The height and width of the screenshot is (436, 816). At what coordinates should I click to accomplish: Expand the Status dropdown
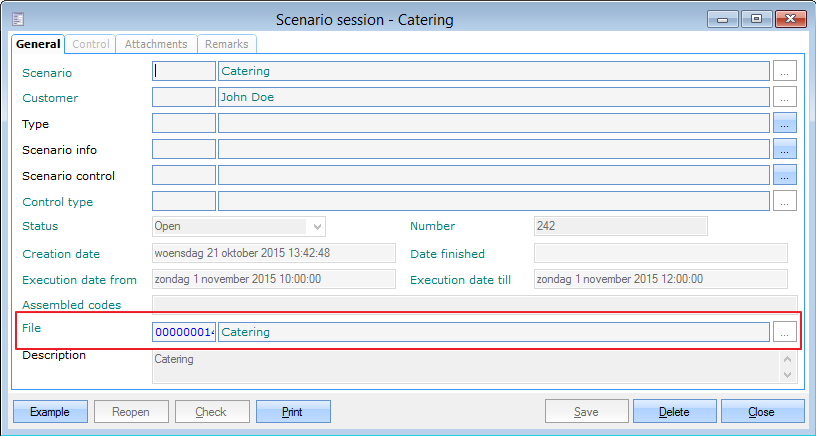point(317,226)
